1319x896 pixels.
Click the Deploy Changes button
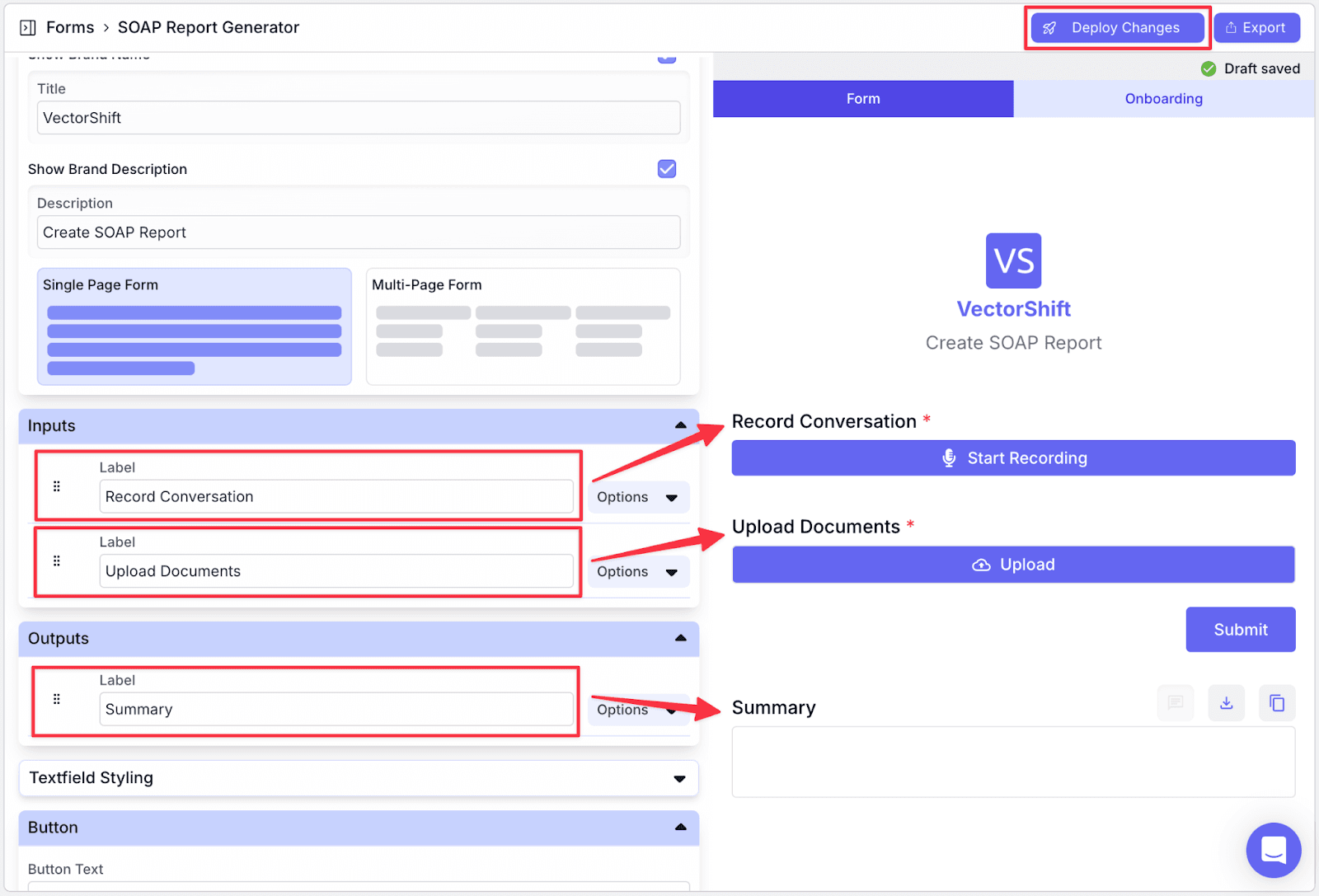click(1117, 28)
